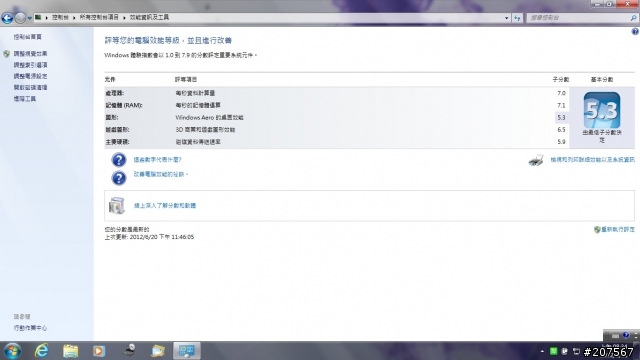Launch Internet Explorer from the taskbar
640x360 pixels.
41,351
